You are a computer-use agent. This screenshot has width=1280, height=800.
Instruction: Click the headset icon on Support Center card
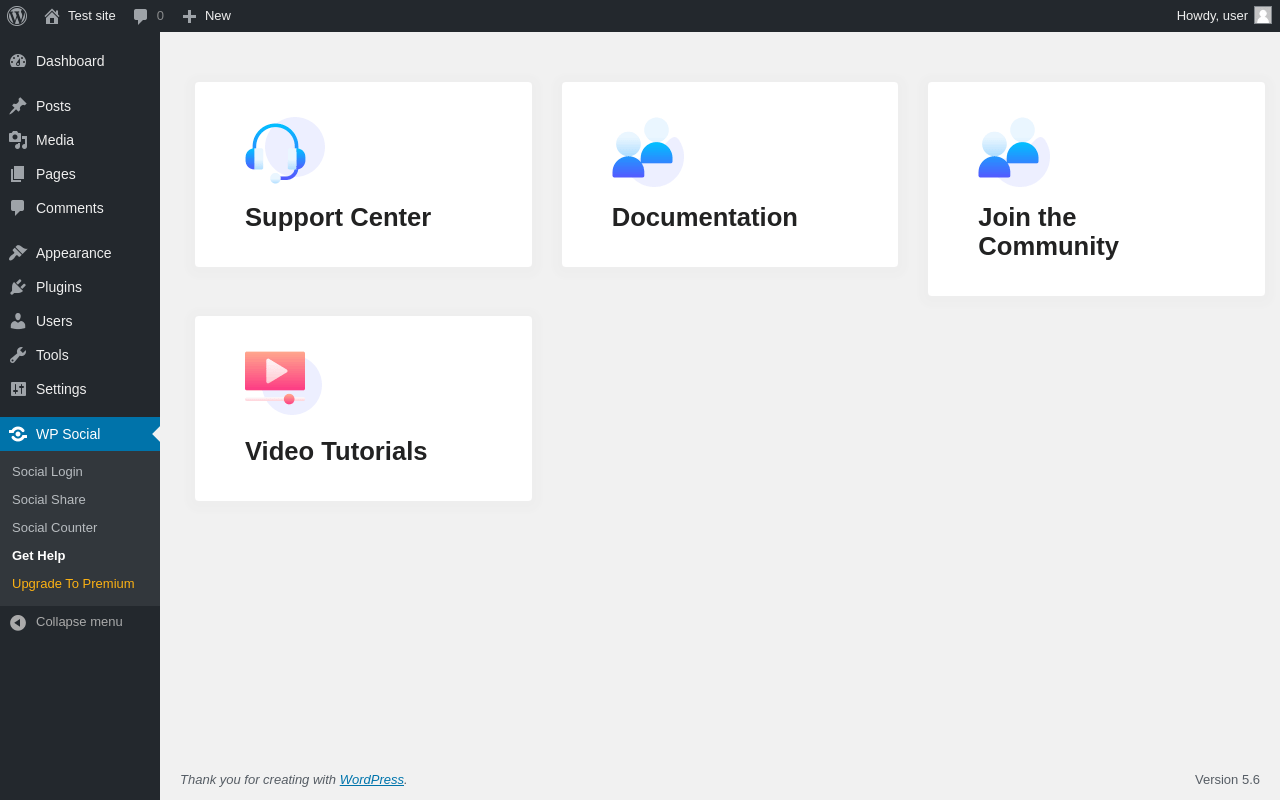coord(285,151)
